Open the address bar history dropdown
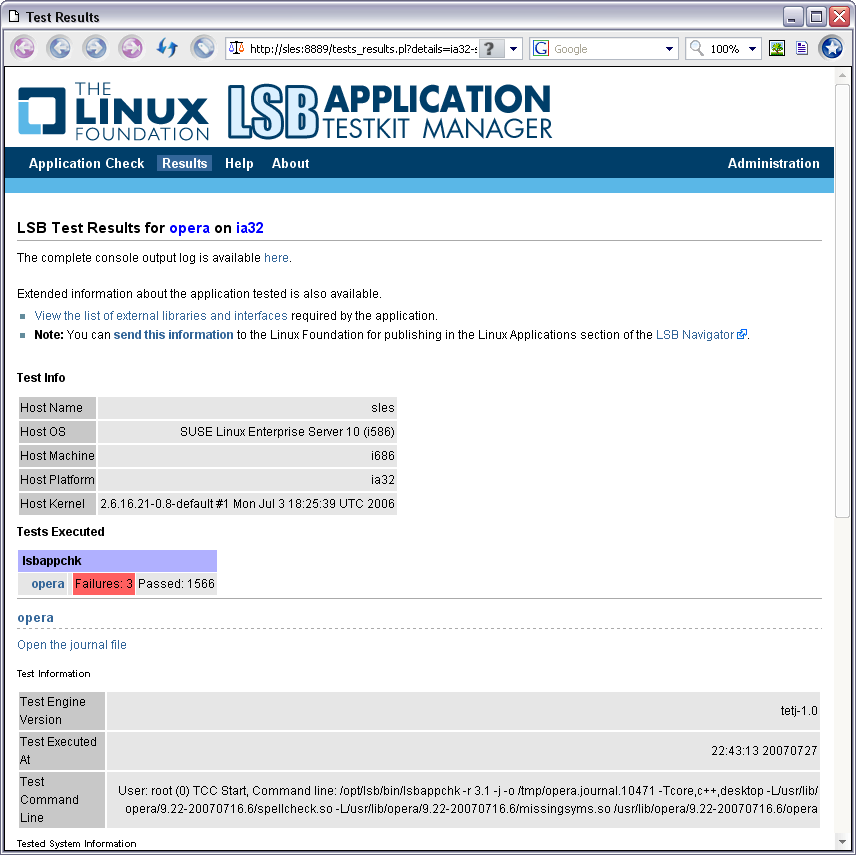Viewport: 856px width, 855px height. [x=513, y=49]
